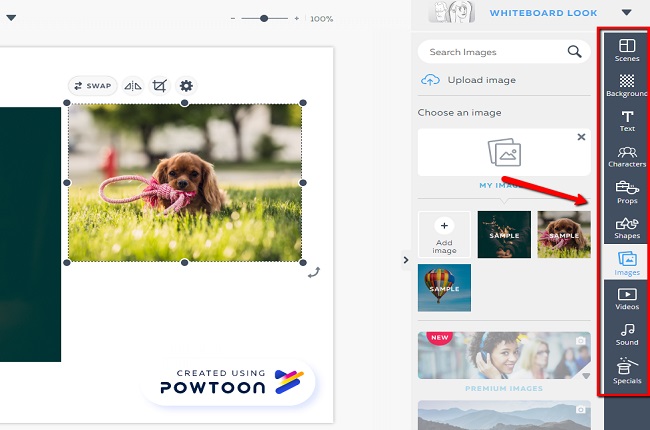Viewport: 650px width, 430px height.
Task: Select the hot air balloon sample thumbnail
Action: (444, 288)
